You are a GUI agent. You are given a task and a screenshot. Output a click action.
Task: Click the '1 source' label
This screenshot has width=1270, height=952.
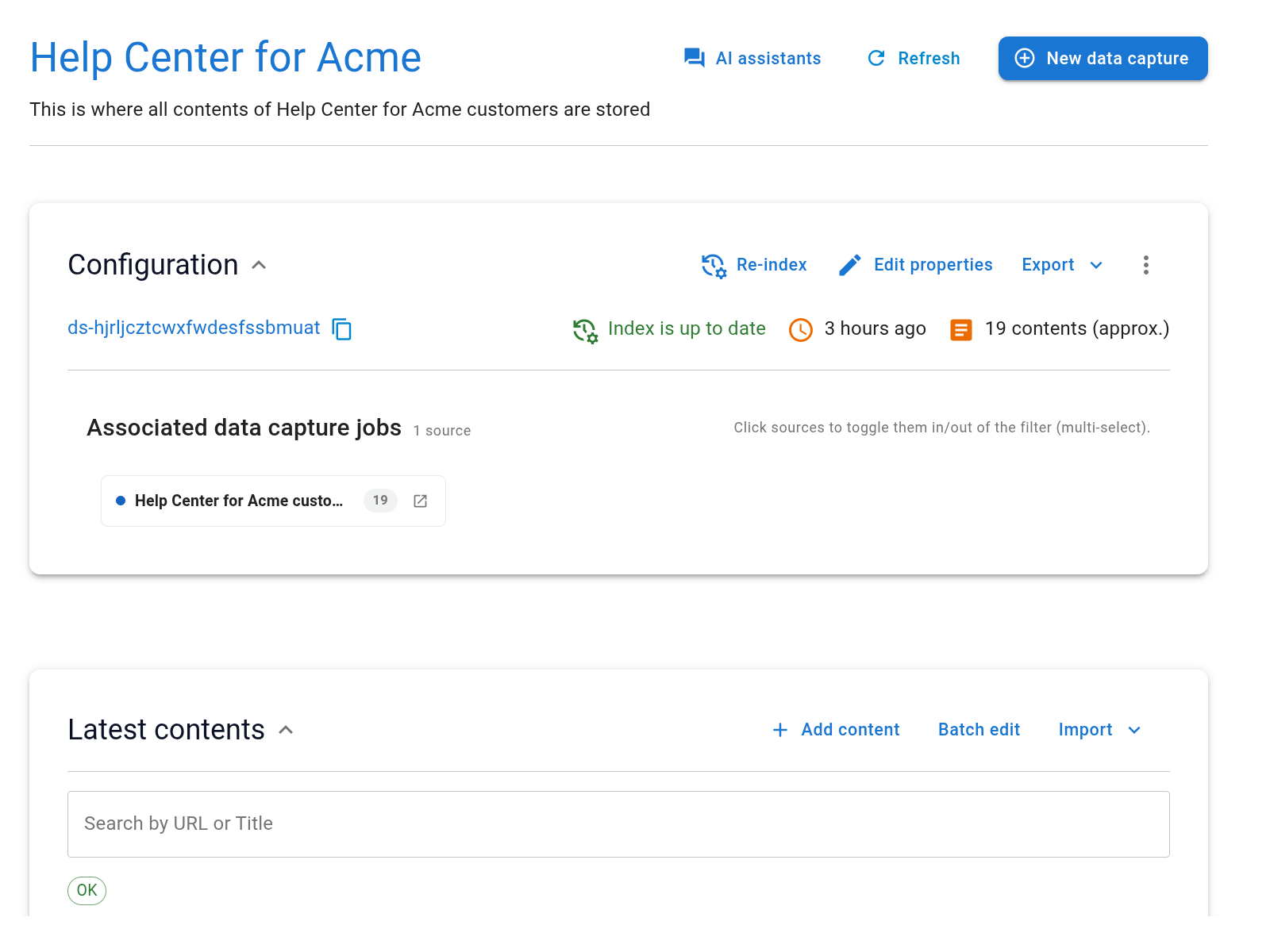tap(442, 431)
